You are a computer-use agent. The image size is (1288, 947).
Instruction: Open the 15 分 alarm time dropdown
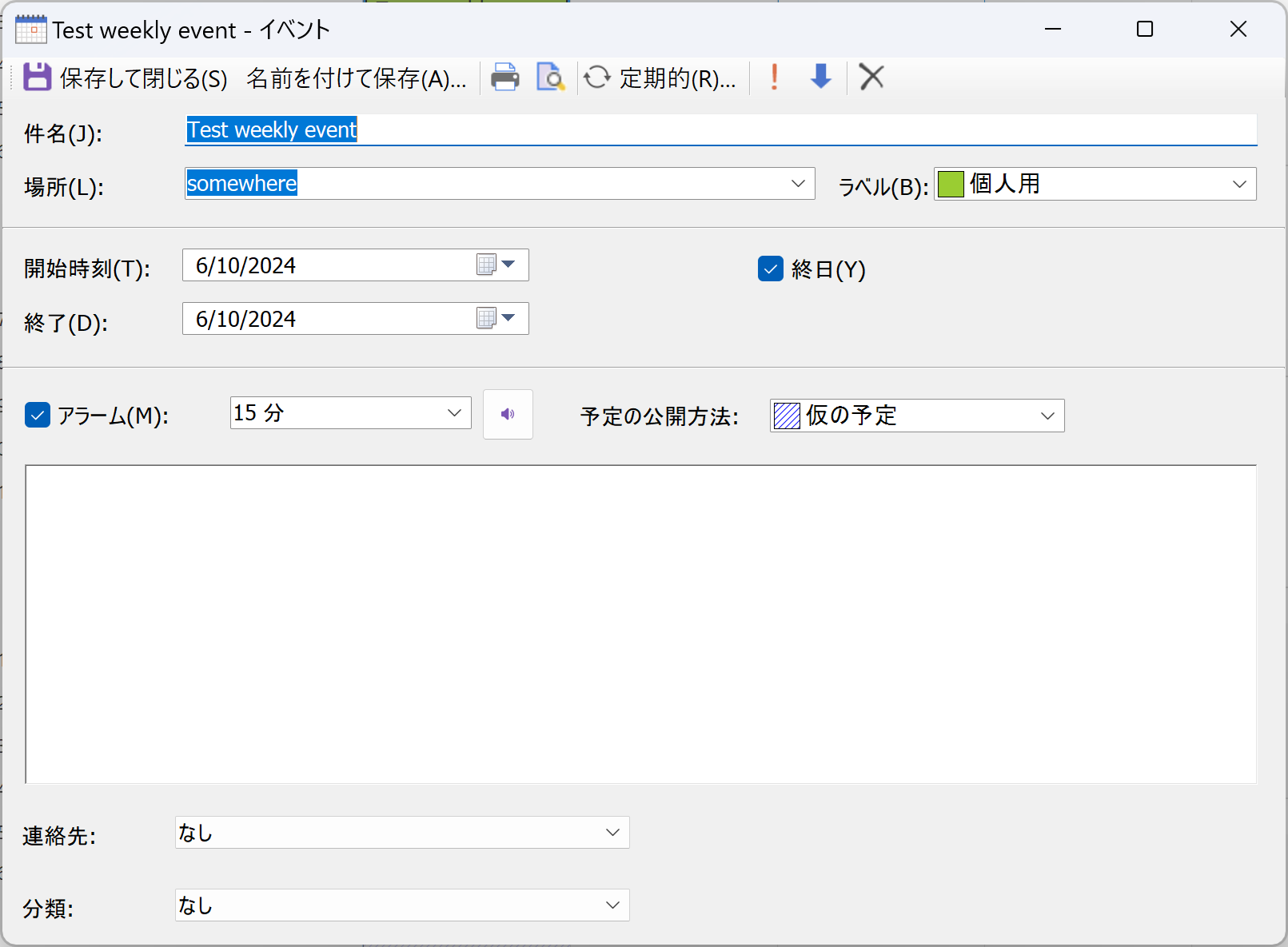tap(350, 413)
